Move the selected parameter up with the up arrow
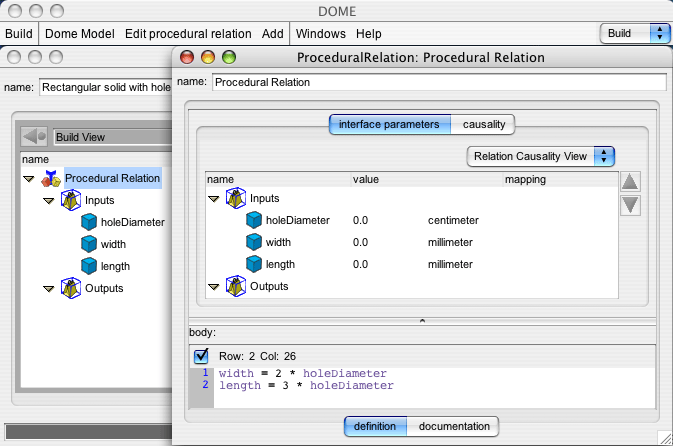Screen dimensions: 673x446 click(630, 182)
